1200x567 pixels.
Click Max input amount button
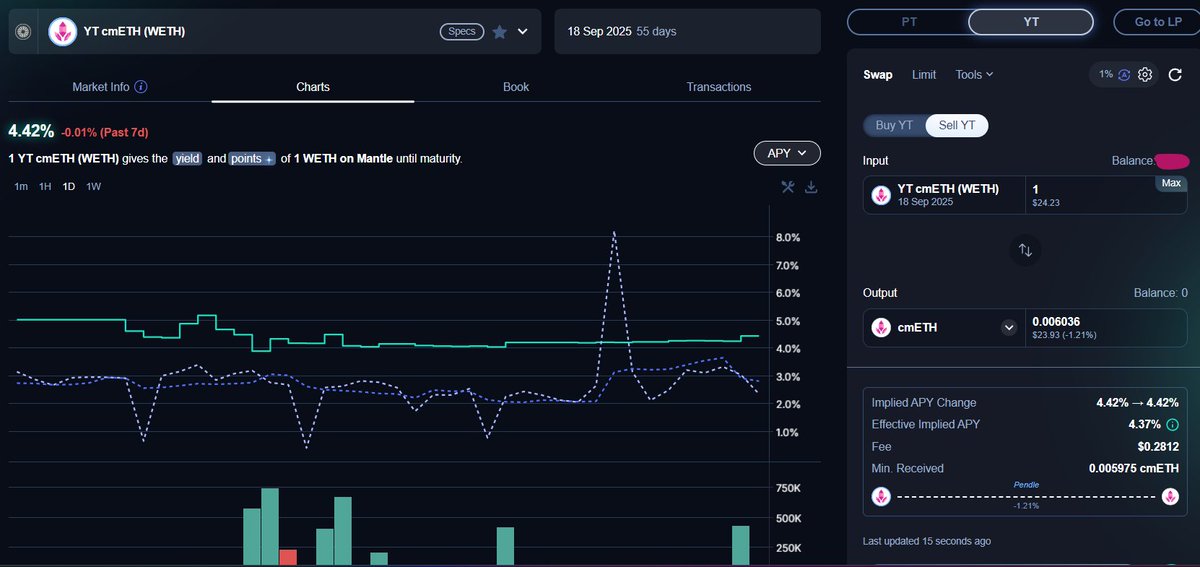(1172, 183)
